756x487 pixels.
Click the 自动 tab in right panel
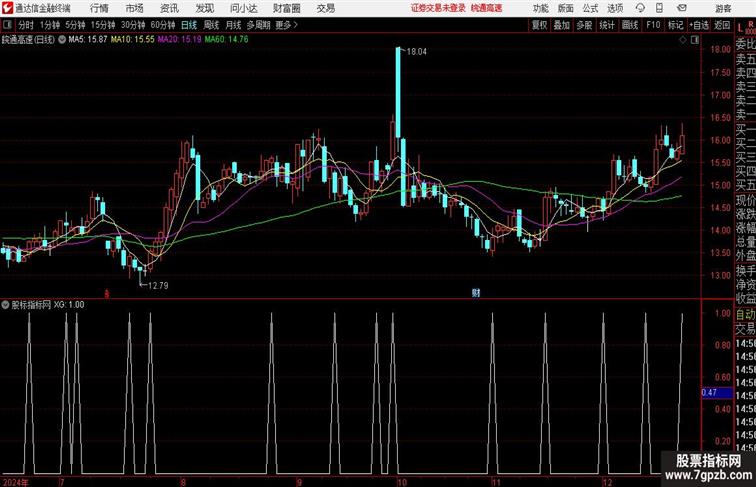point(745,315)
